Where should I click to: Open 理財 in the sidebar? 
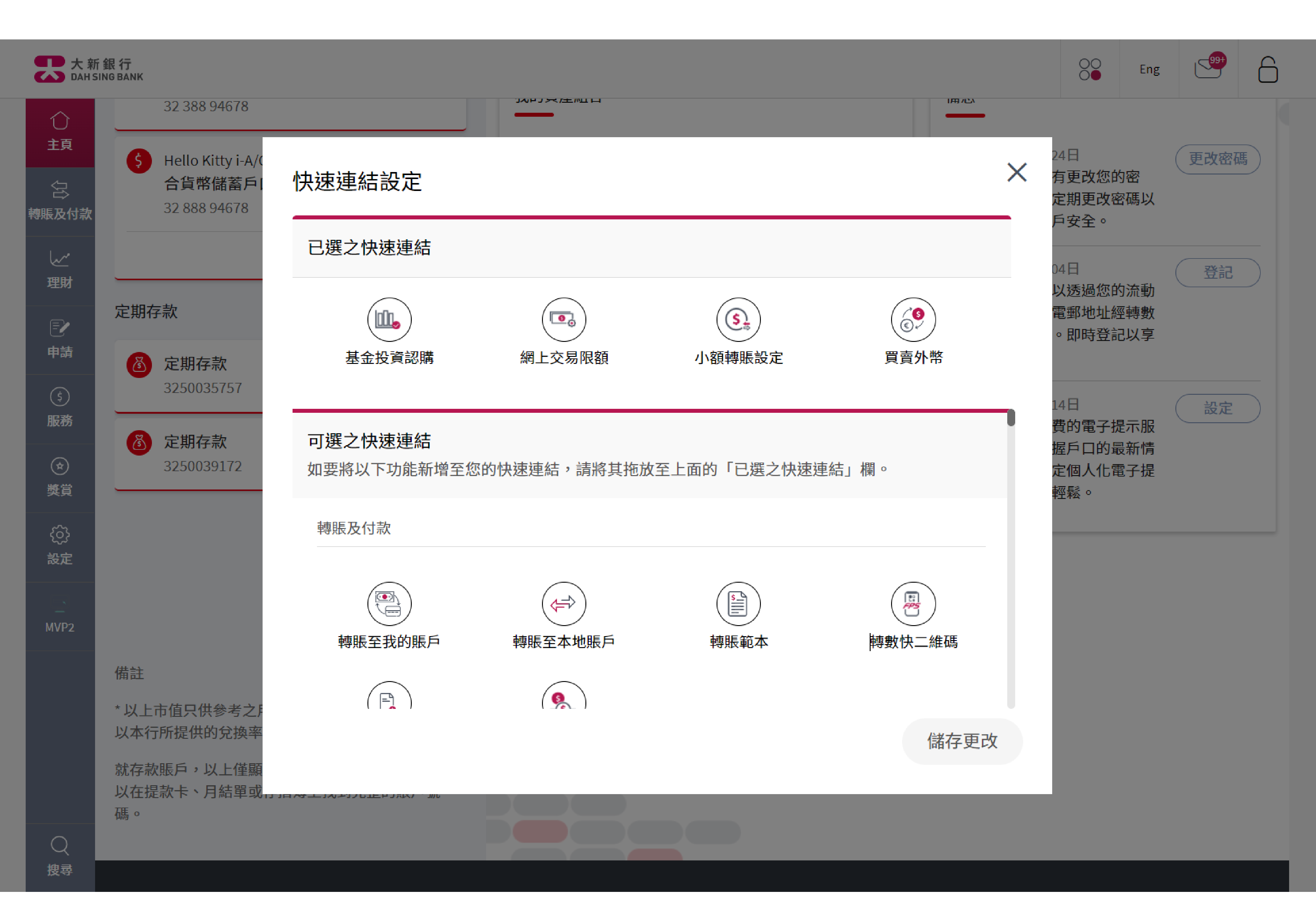pyautogui.click(x=60, y=270)
